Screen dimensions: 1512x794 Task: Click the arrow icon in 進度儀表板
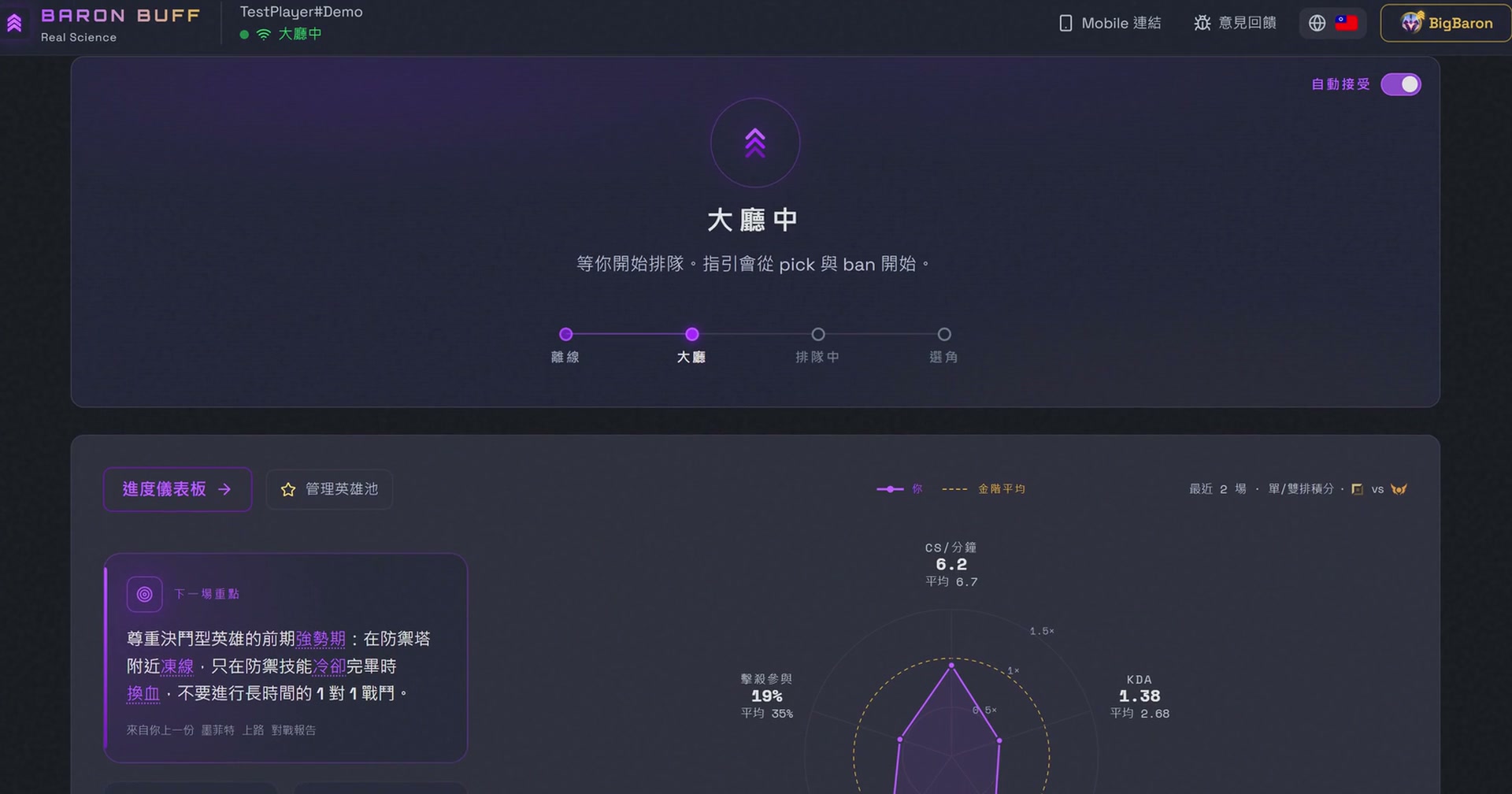(x=224, y=489)
